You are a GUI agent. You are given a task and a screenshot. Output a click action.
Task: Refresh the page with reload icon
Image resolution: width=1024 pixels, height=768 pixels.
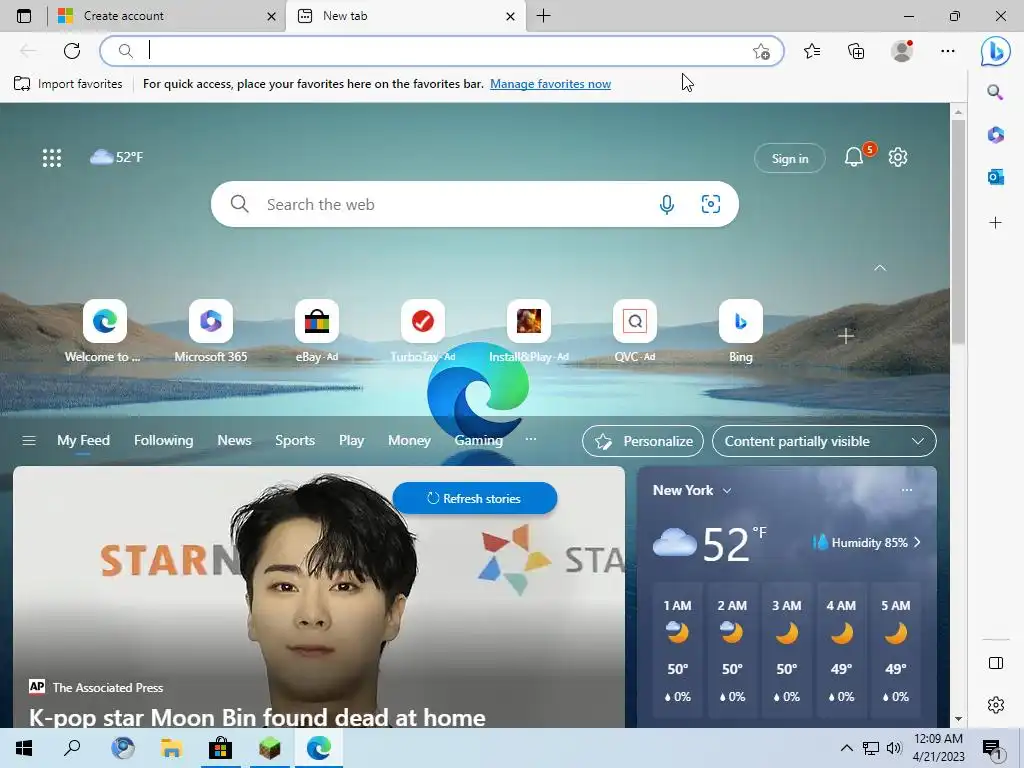[x=72, y=50]
